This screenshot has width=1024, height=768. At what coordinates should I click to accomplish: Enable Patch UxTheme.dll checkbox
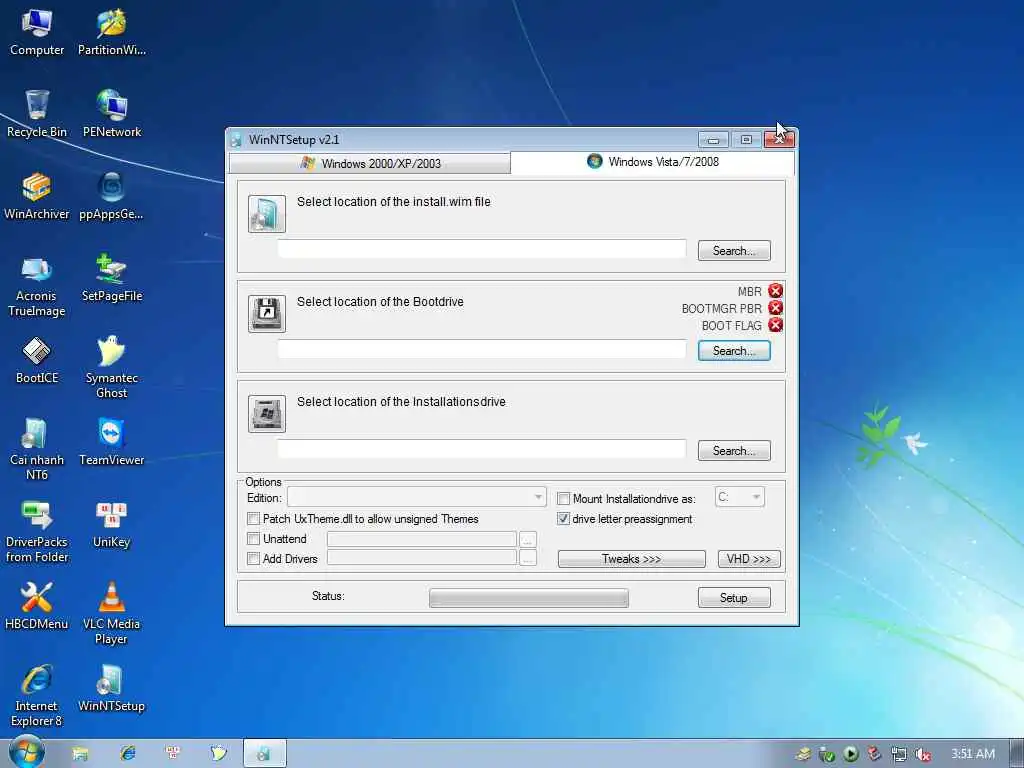(x=253, y=519)
